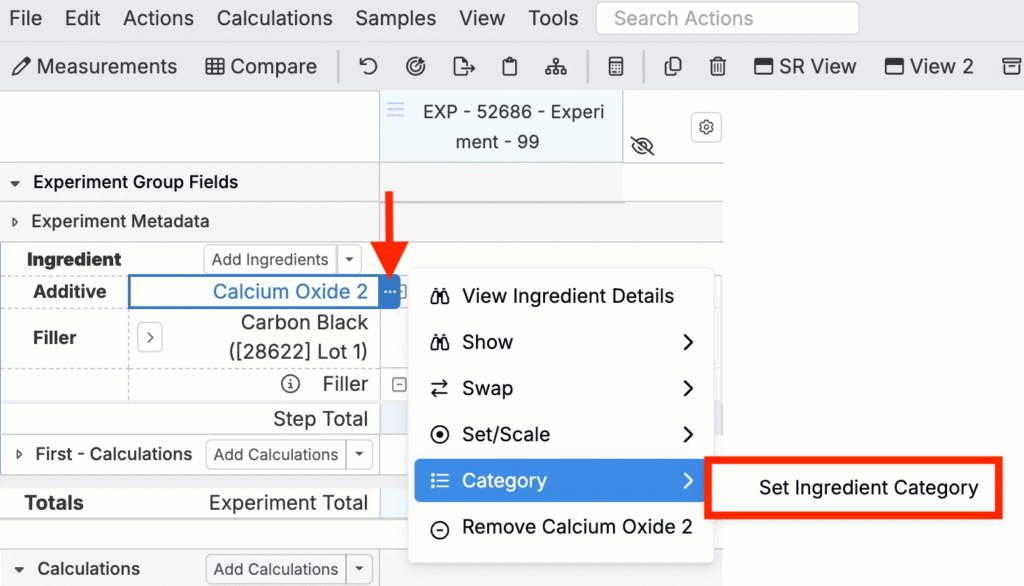Click the Add Ingredients button
This screenshot has height=586, width=1024.
click(x=270, y=259)
